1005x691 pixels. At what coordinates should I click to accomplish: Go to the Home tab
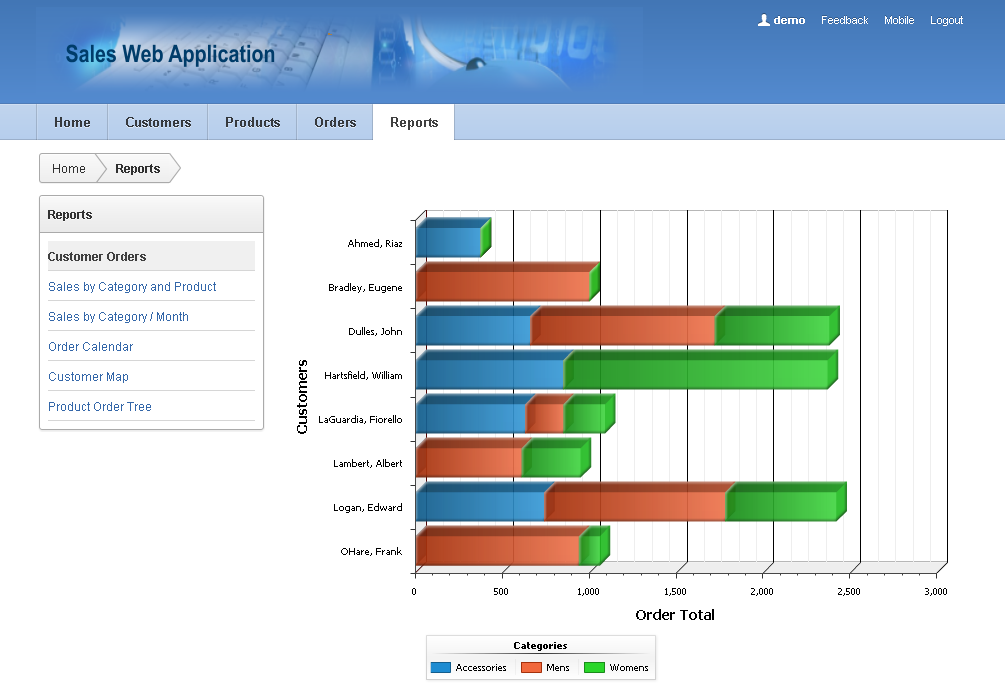pos(72,122)
